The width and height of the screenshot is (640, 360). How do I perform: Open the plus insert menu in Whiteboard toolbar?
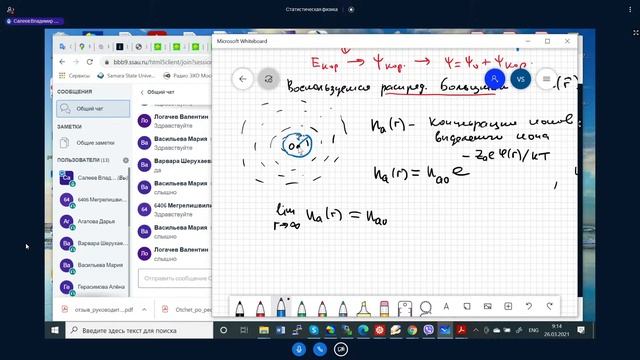pyautogui.click(x=508, y=306)
